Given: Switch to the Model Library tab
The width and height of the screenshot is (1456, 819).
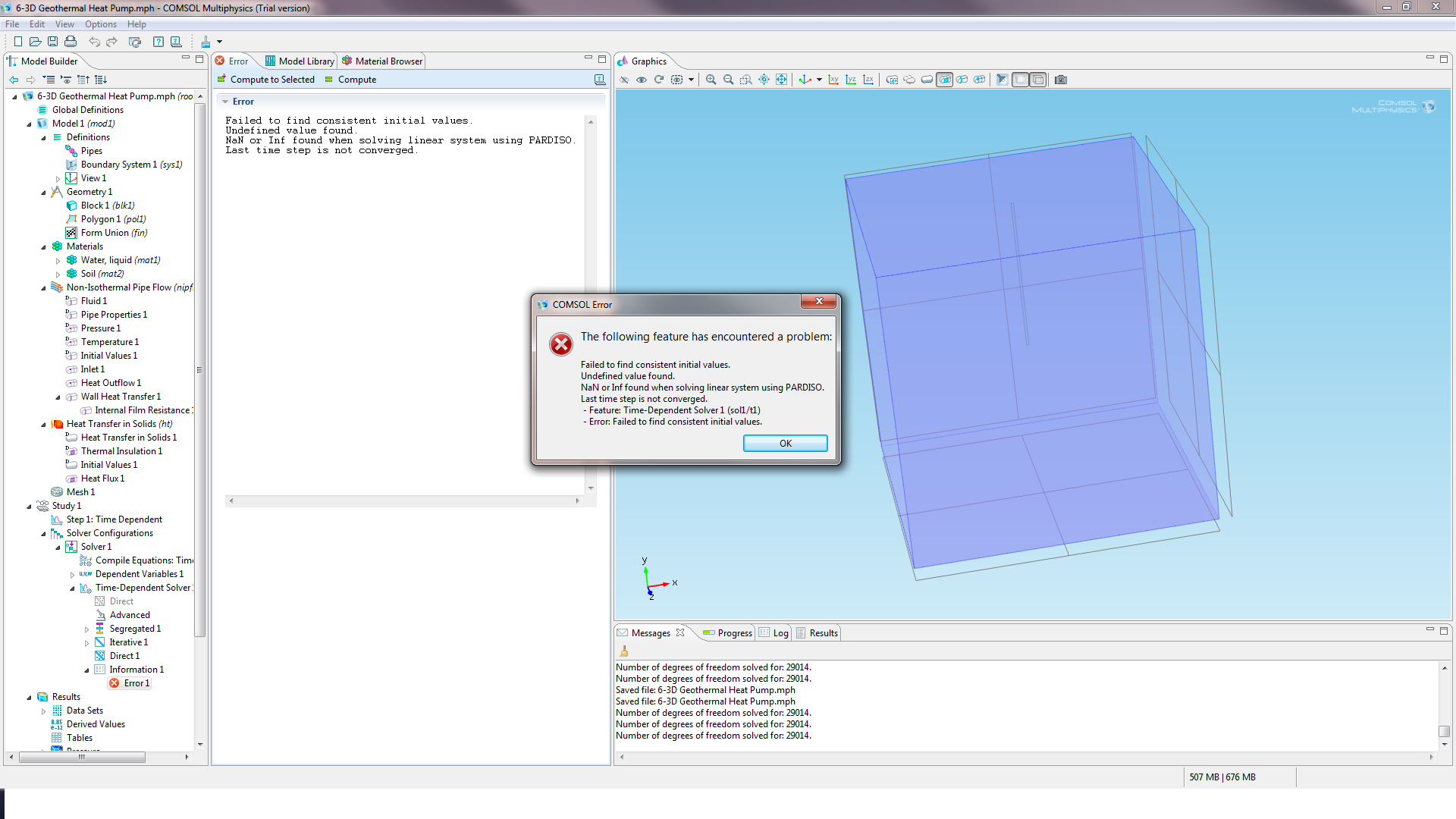Looking at the screenshot, I should pos(299,61).
